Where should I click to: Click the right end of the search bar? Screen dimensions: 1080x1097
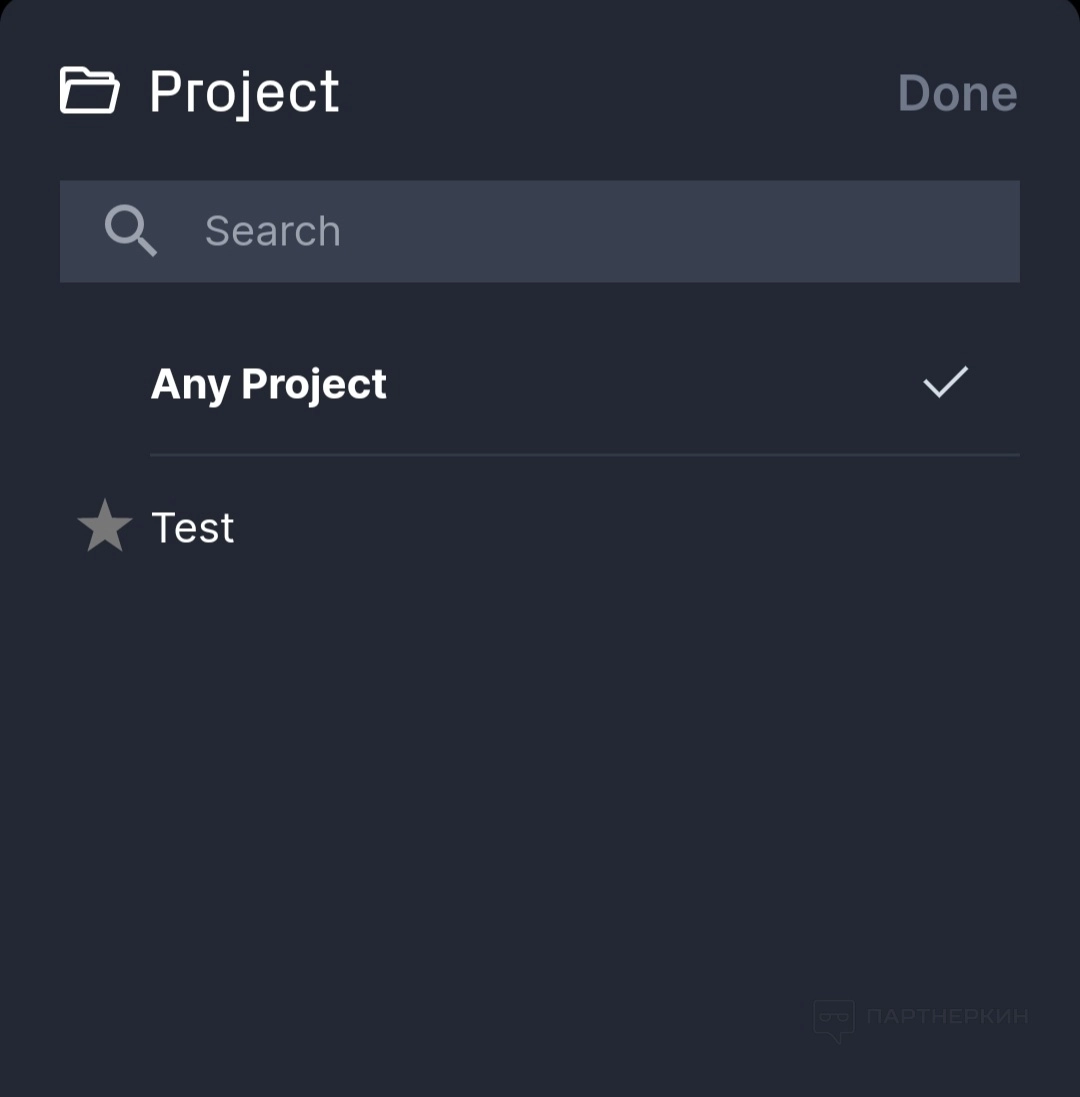(980, 231)
